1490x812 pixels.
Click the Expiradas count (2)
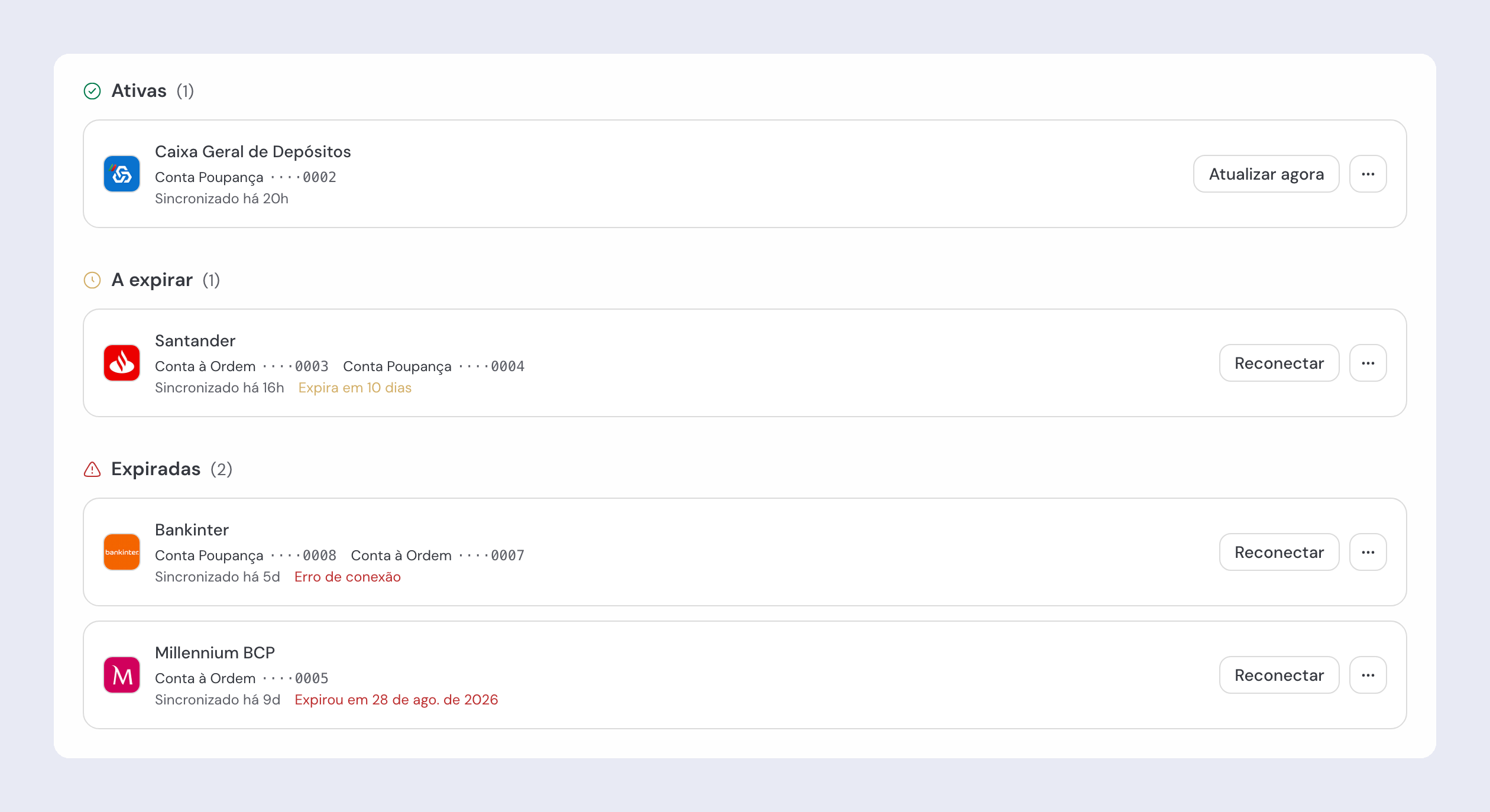221,469
